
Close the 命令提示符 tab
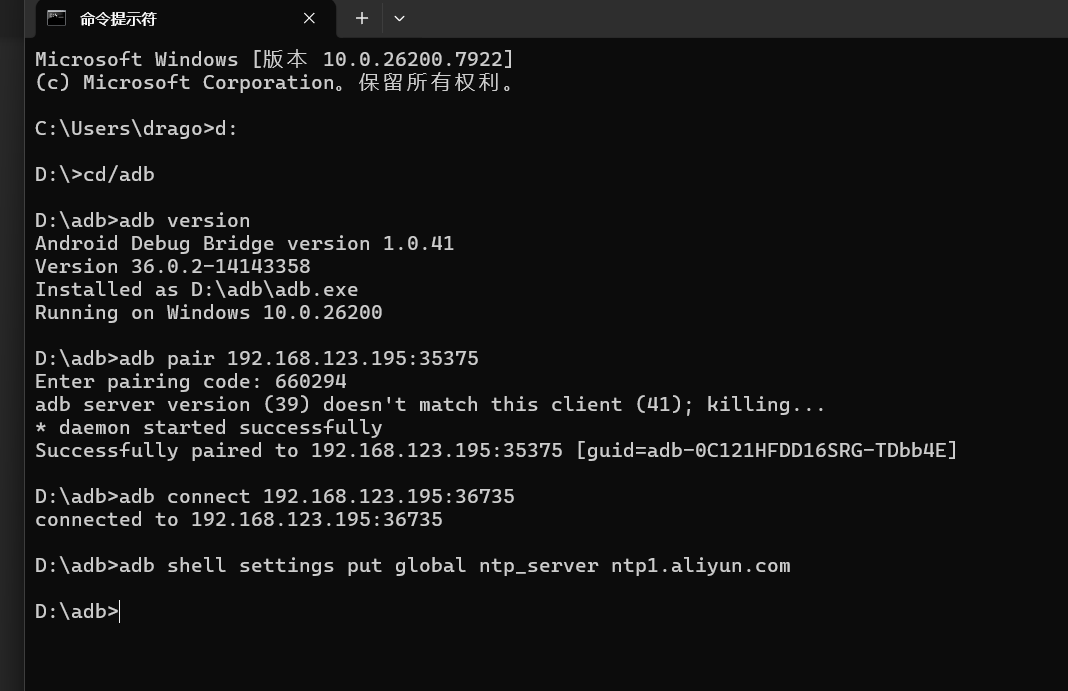309,18
